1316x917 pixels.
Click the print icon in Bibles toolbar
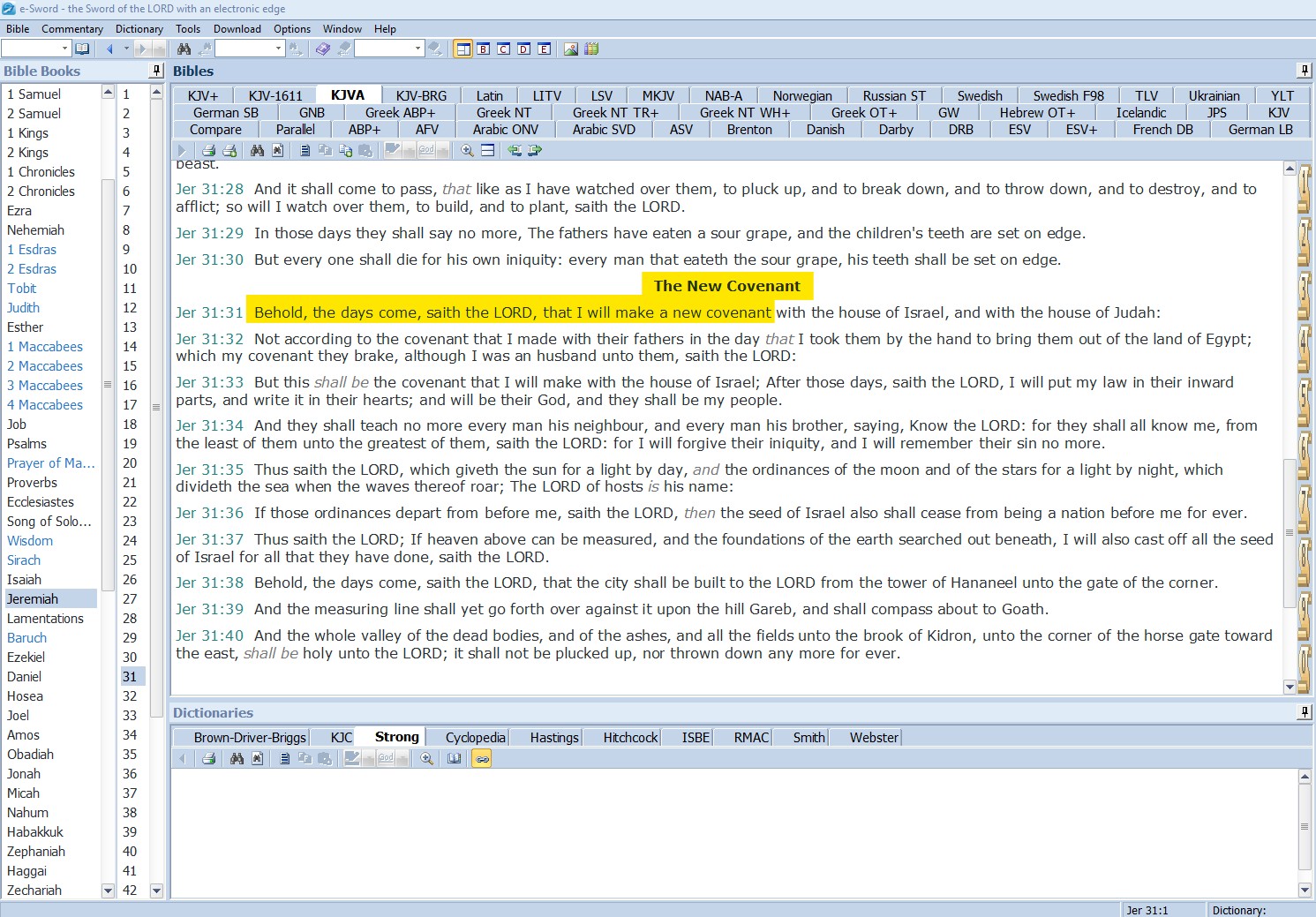209,151
